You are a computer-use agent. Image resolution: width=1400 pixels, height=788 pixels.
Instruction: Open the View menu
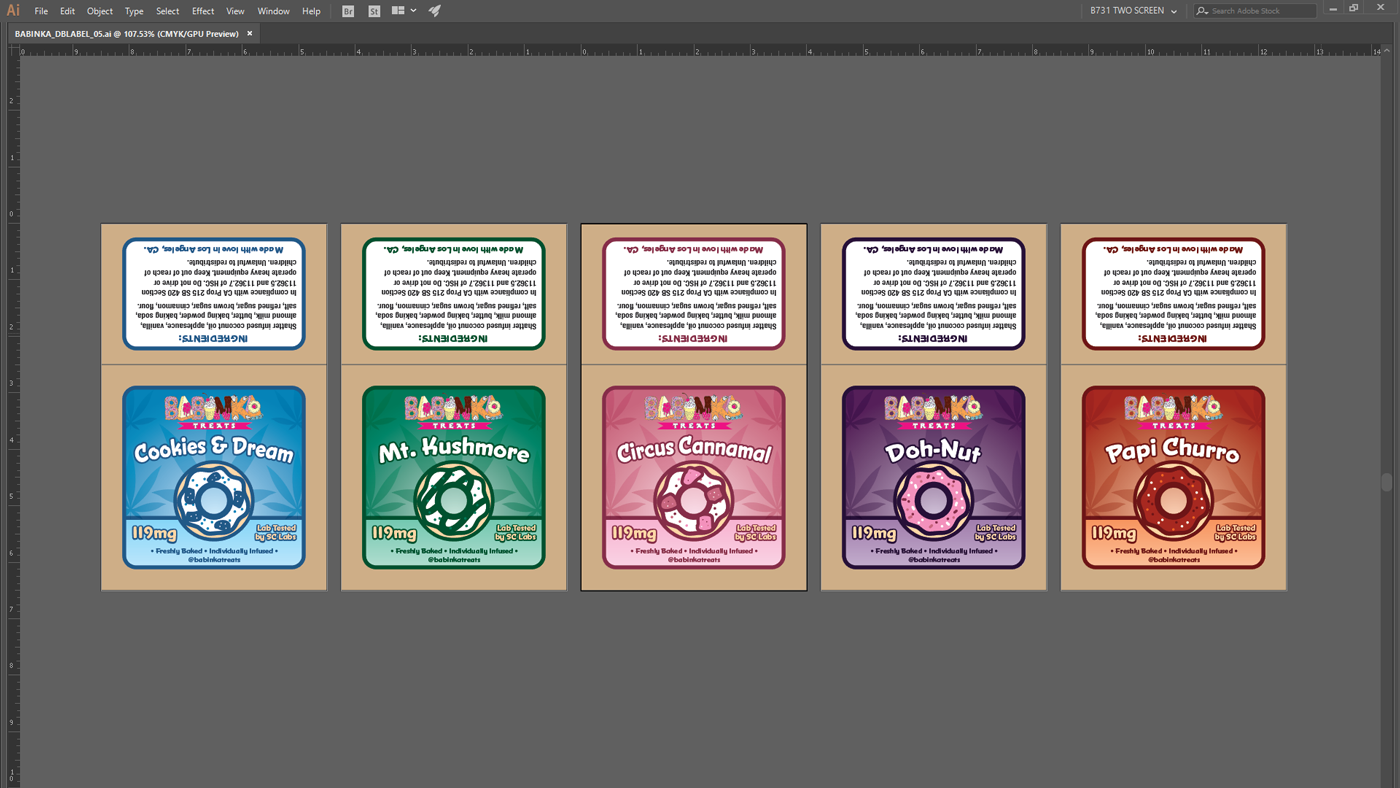tap(235, 11)
